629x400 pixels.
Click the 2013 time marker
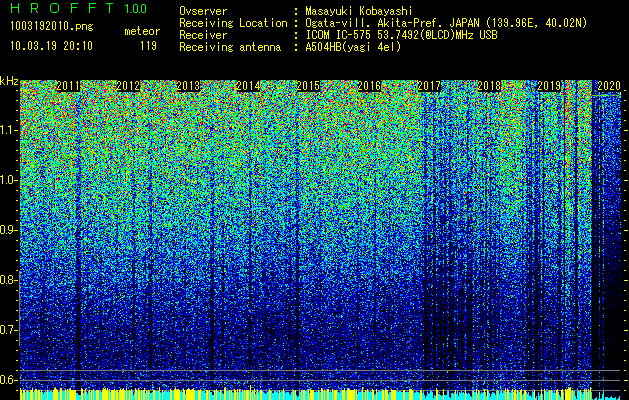(x=188, y=86)
